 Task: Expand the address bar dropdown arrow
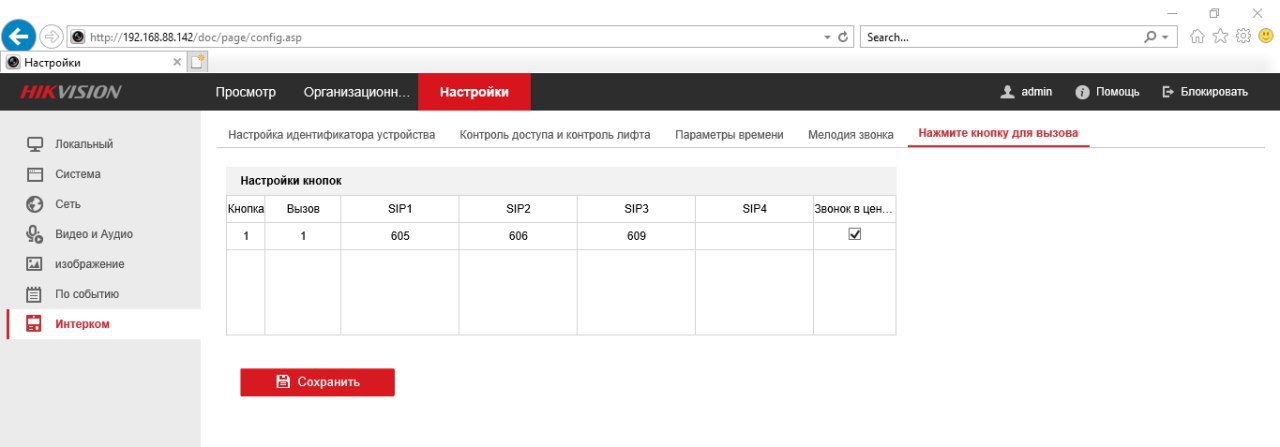click(827, 37)
